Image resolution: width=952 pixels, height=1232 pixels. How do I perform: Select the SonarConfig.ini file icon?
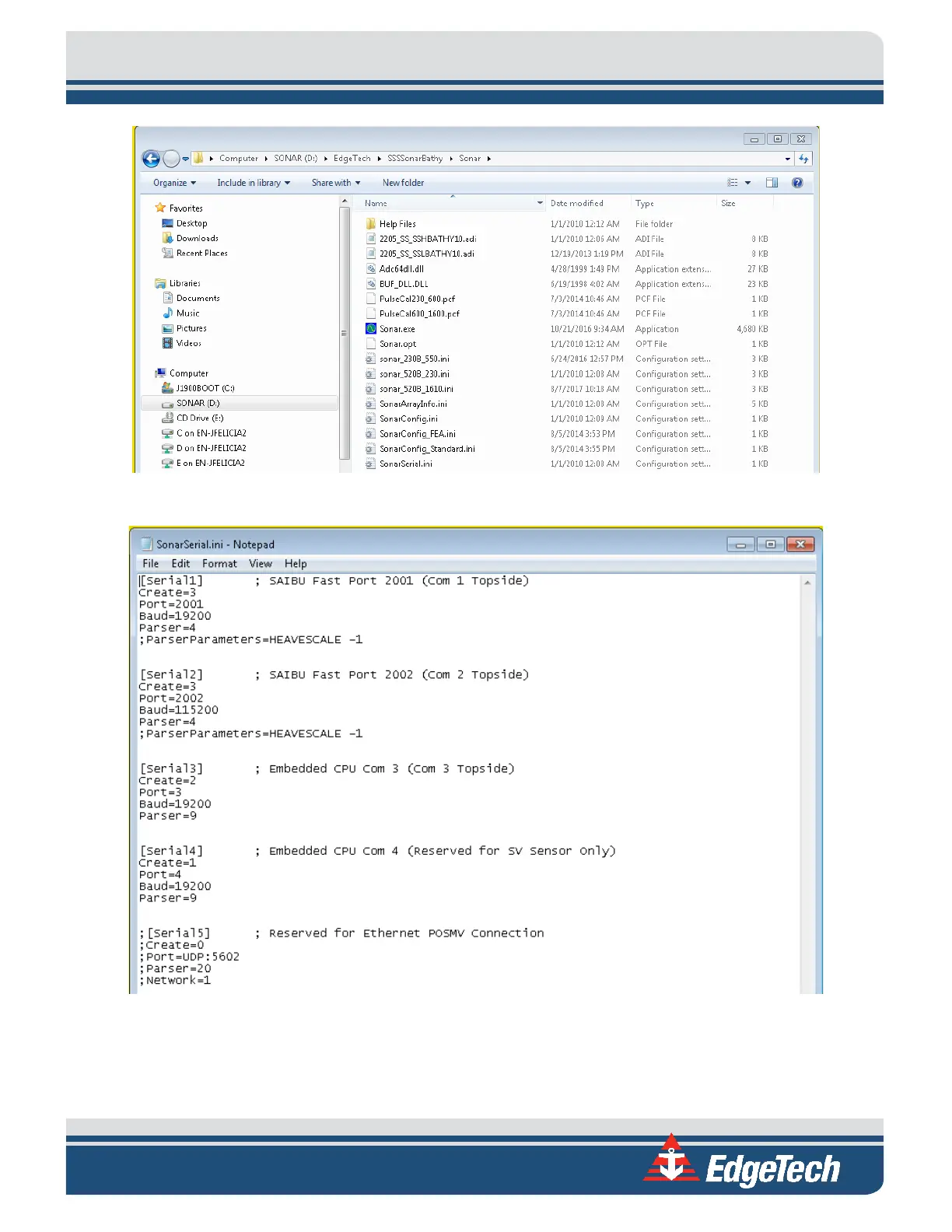click(371, 418)
